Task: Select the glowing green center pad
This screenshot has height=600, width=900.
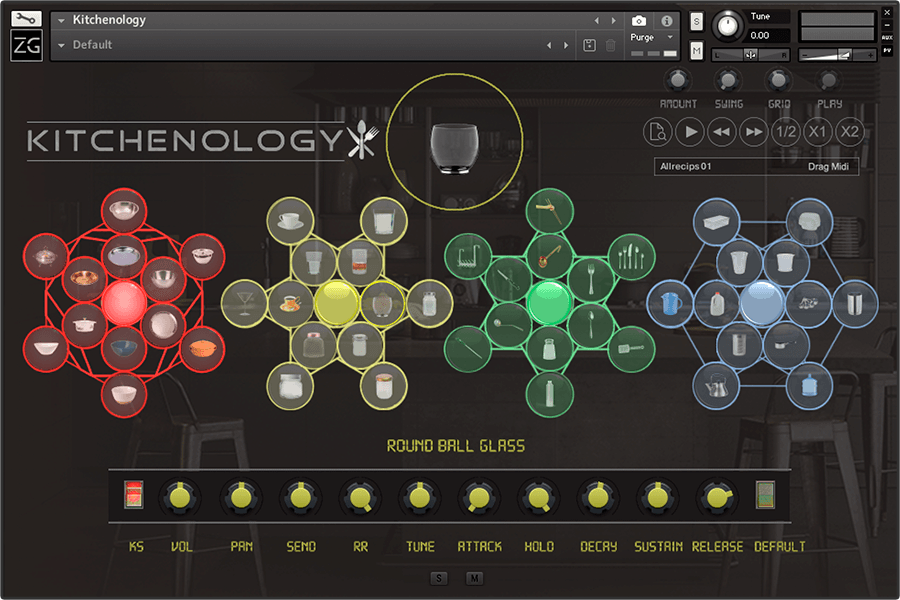Action: (549, 303)
